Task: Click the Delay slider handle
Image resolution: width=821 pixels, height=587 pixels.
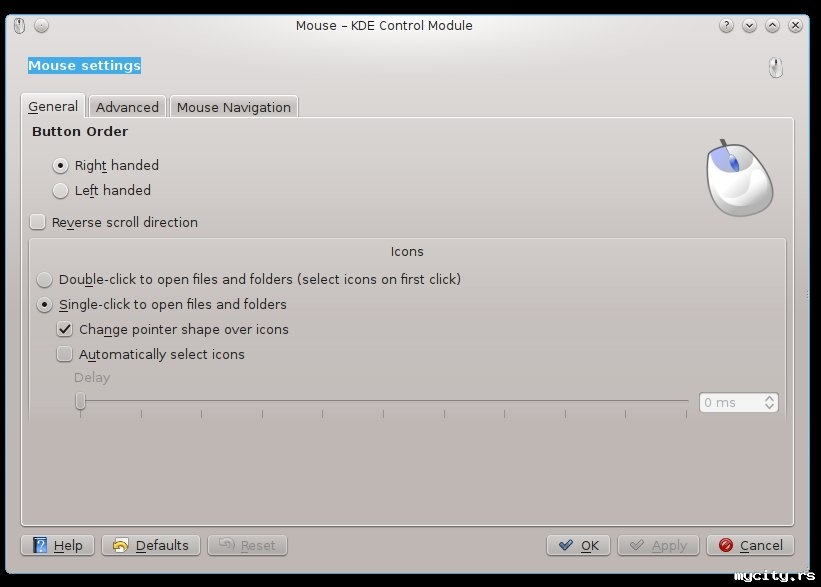Action: (80, 401)
